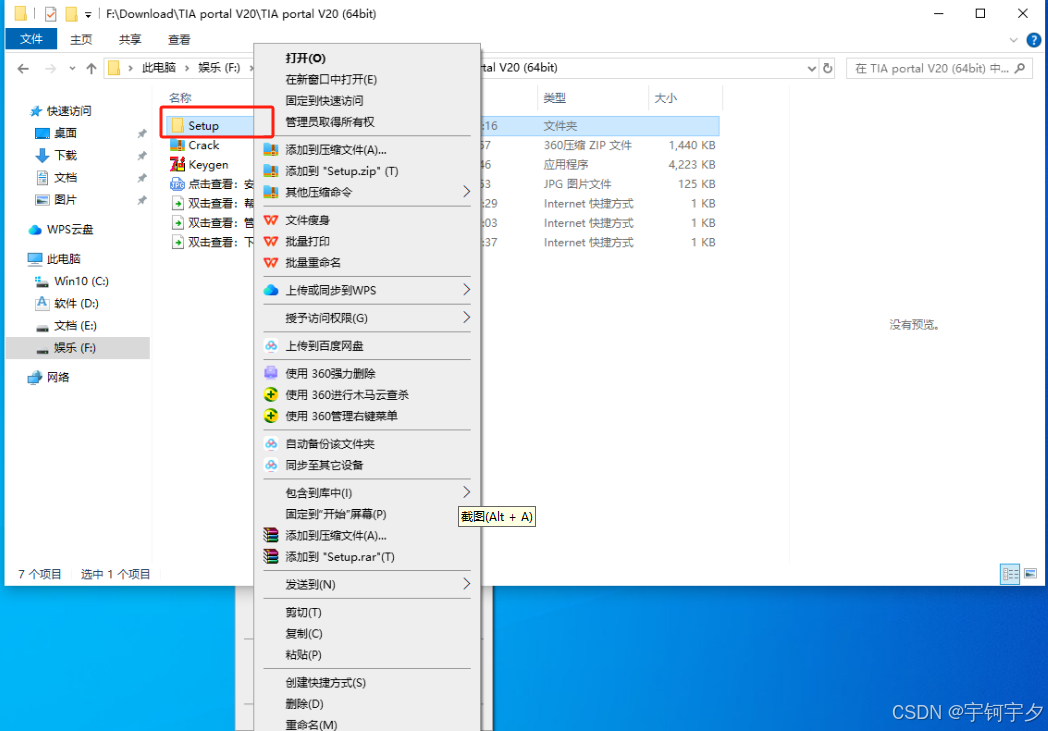Click quick access toolbar properties checkmark icon
1048x731 pixels.
click(50, 13)
